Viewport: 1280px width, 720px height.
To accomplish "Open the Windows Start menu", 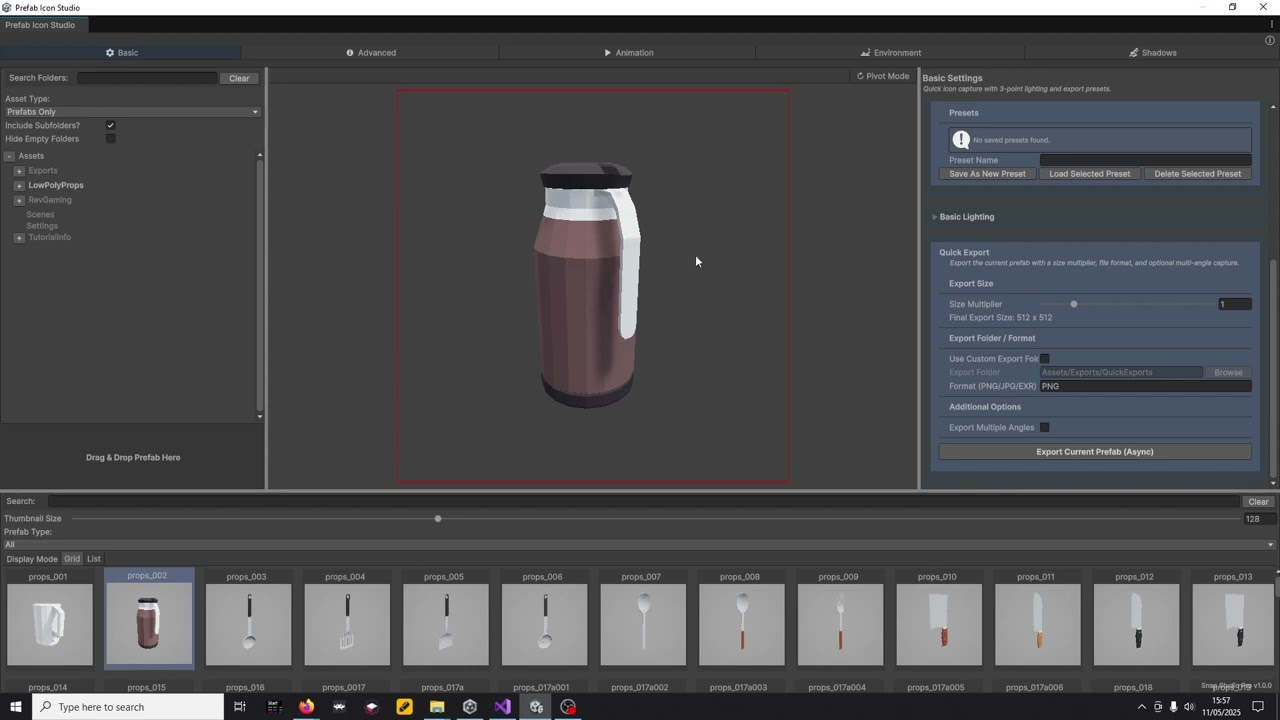I will click(x=16, y=707).
